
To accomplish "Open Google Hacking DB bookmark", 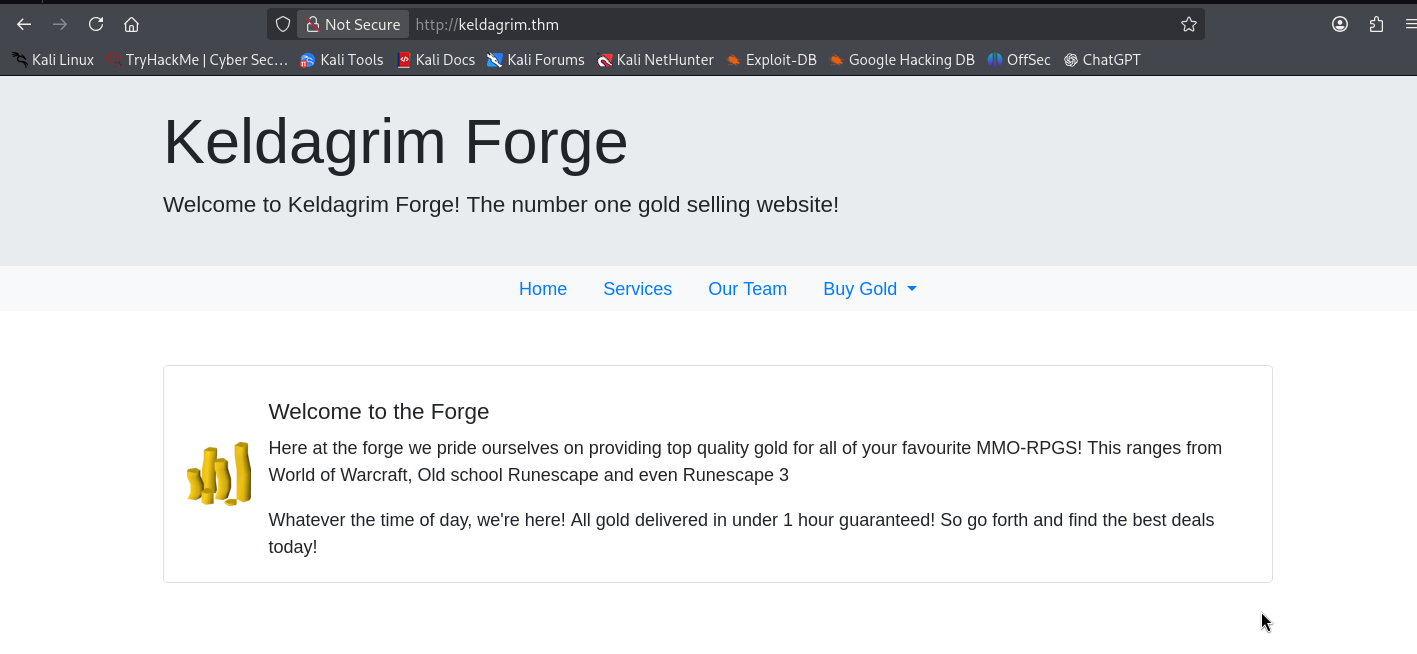I will pos(901,60).
